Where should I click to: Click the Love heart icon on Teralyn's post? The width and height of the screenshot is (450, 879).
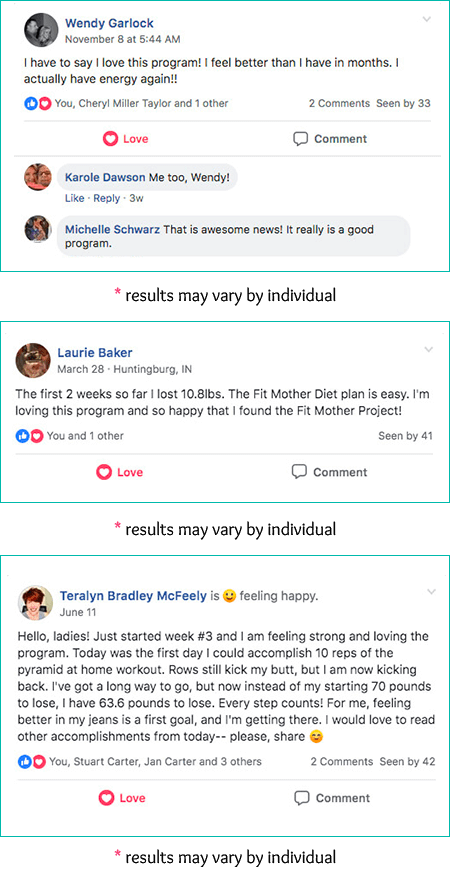106,798
